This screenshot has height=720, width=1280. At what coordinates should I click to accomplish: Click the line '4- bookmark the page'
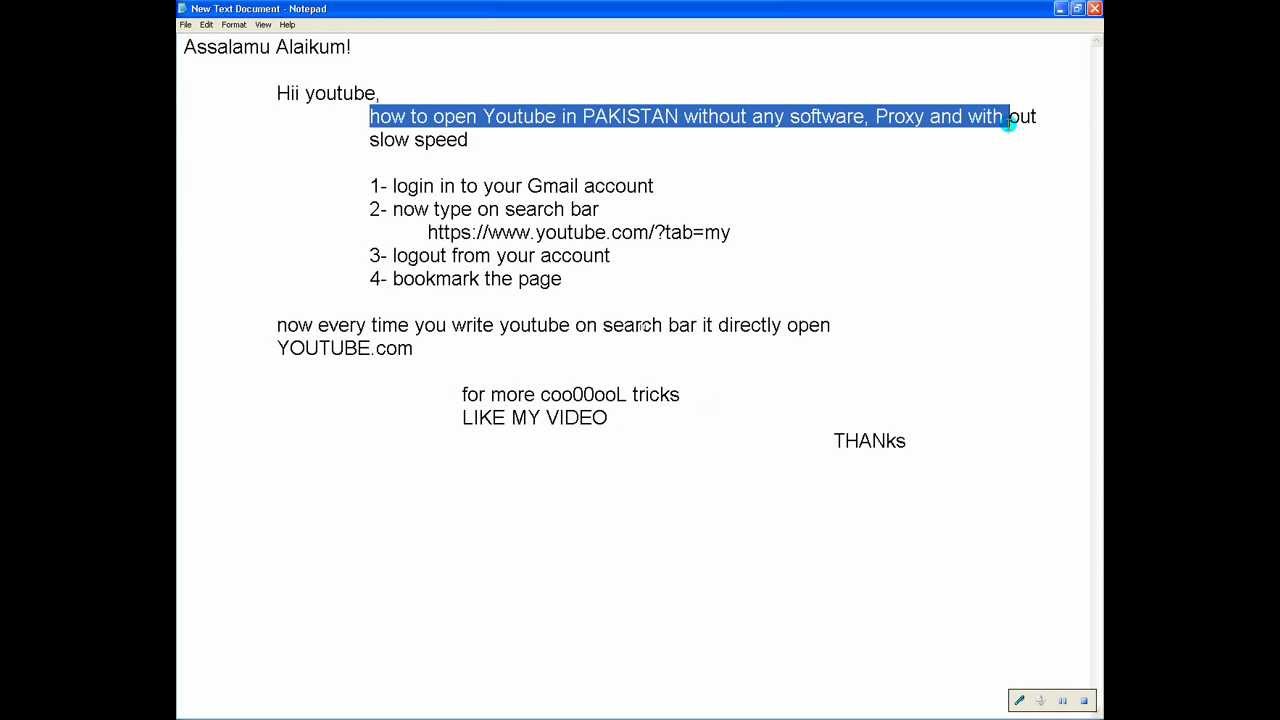pyautogui.click(x=465, y=279)
